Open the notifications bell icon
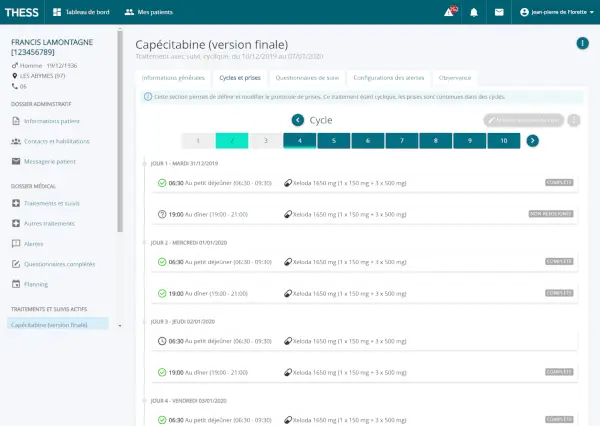Screen dimensions: 600x426 [474, 12]
